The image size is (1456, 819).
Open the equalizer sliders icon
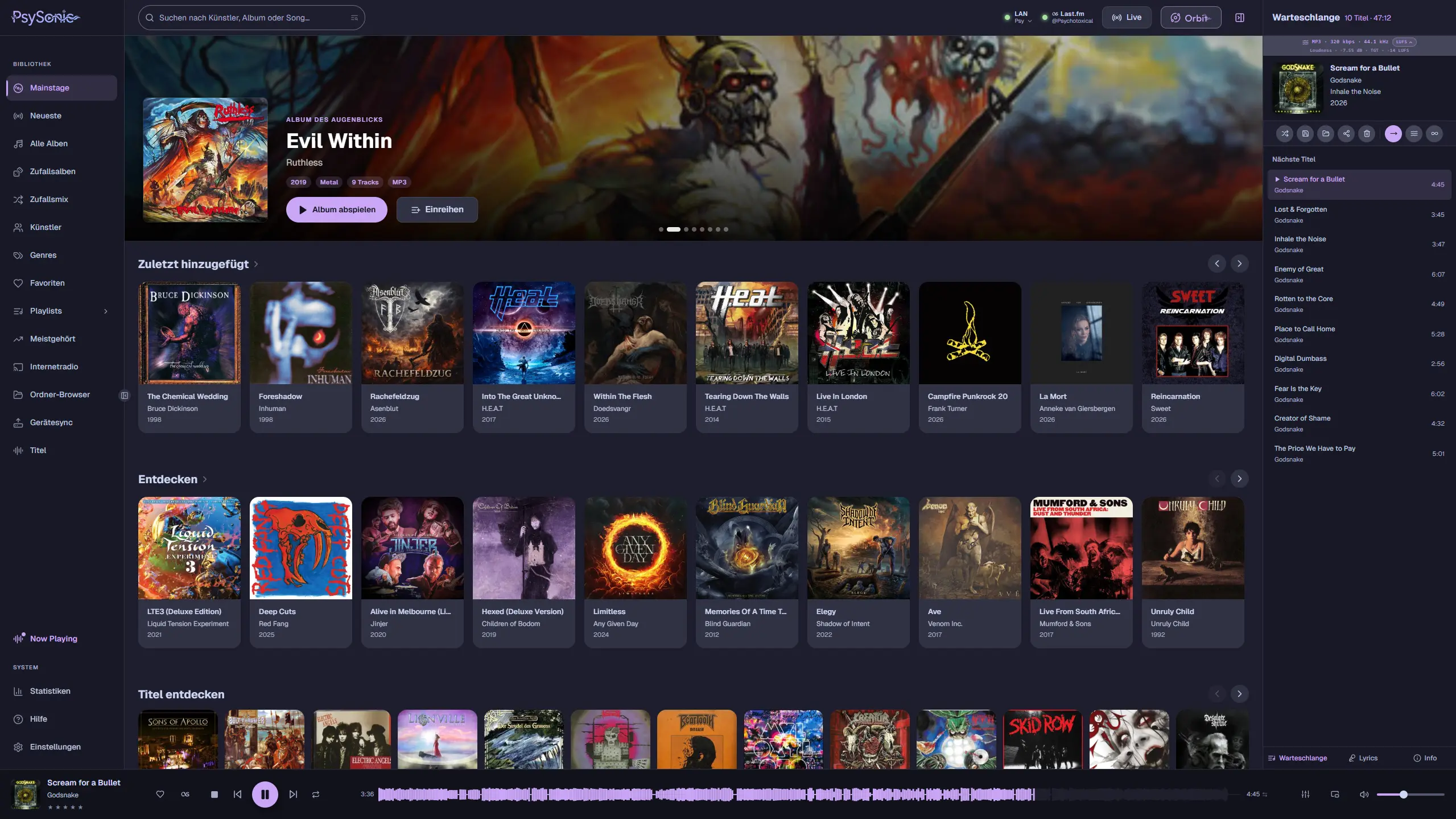[1306, 795]
